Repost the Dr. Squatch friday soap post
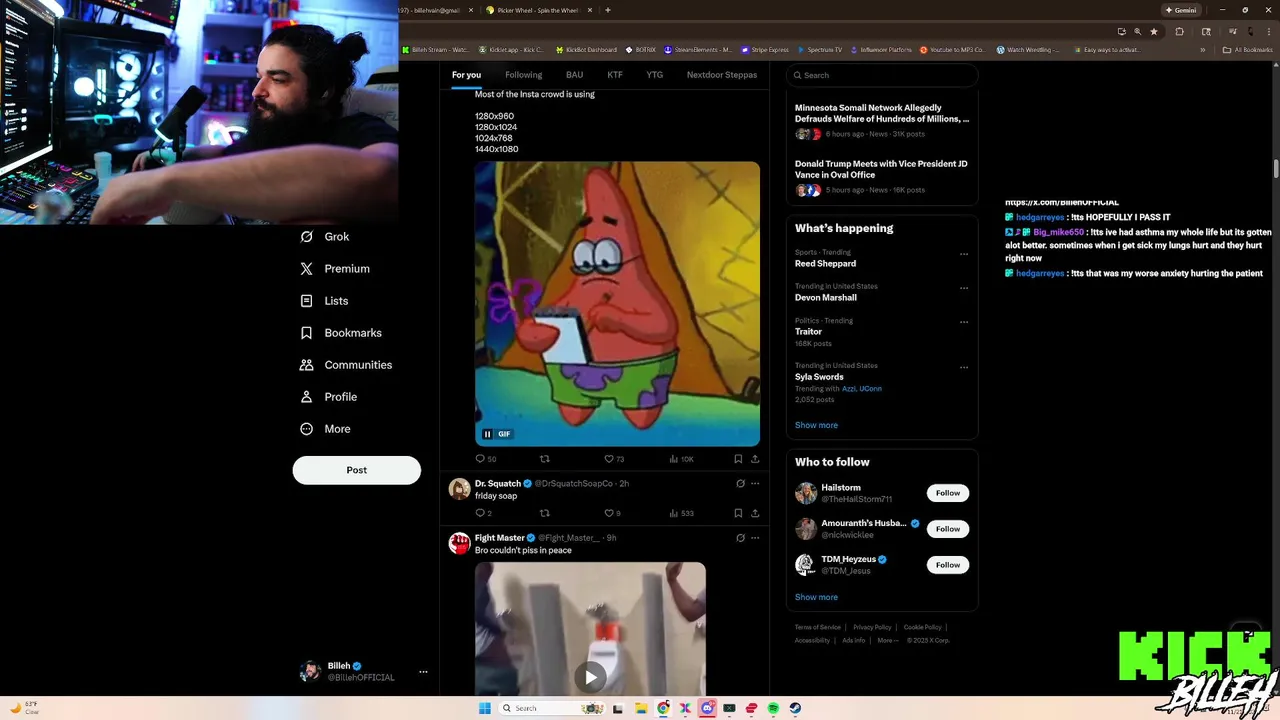Image resolution: width=1280 pixels, height=720 pixels. 545,513
